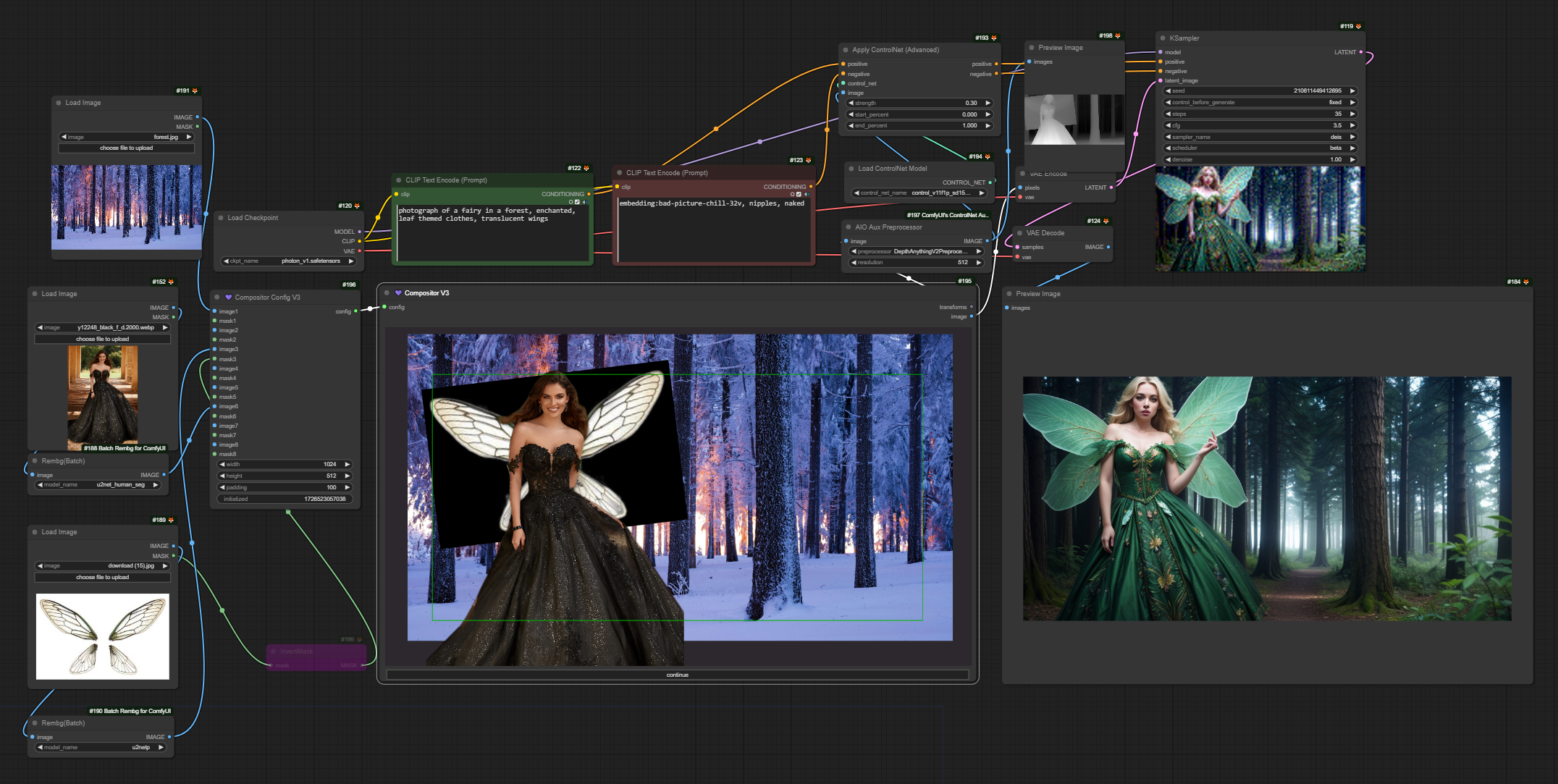
Task: Click the strength 0.30 slider in Apply ControlNet
Action: point(919,103)
